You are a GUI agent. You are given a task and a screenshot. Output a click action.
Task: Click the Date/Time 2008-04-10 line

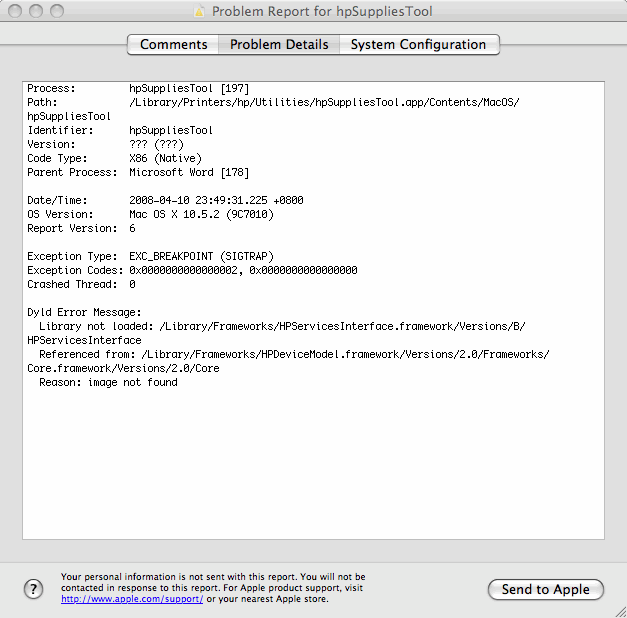click(x=165, y=200)
